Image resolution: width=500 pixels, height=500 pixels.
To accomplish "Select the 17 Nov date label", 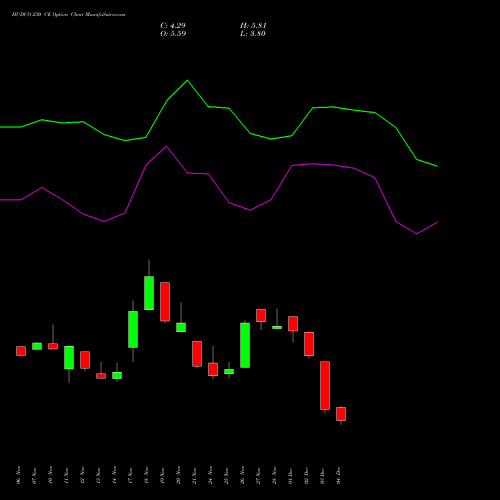I will coord(130,475).
